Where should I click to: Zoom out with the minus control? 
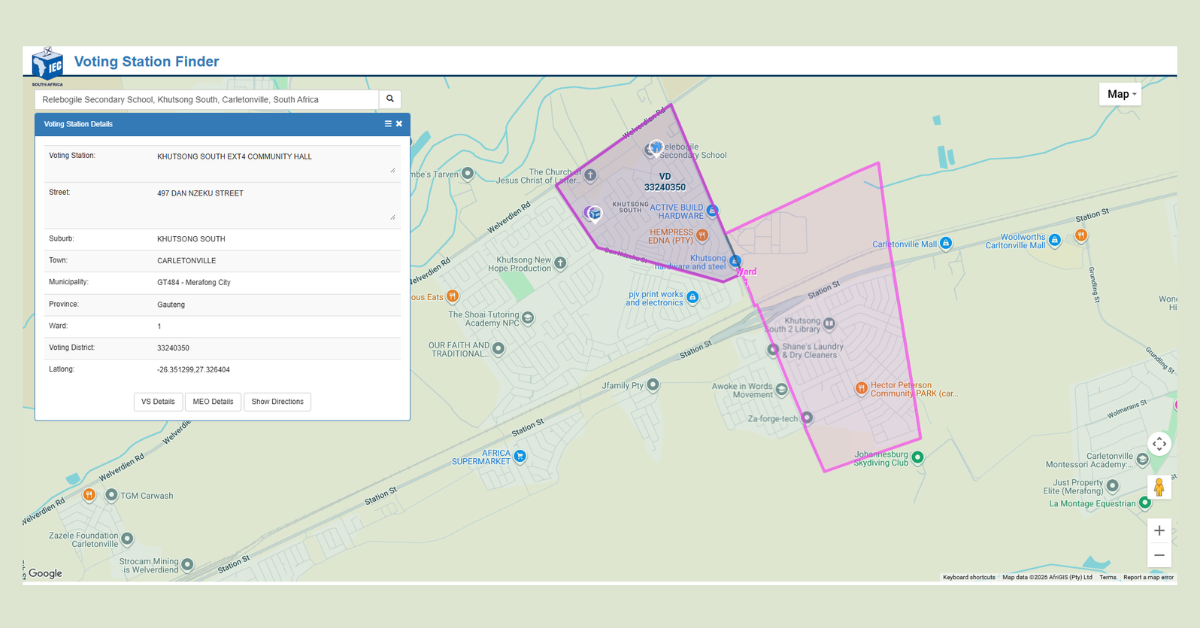tap(1159, 555)
